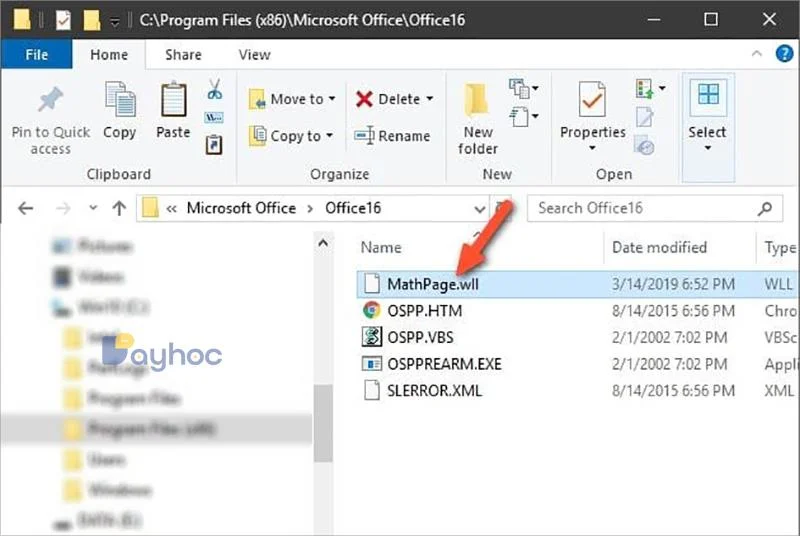Click the OSPP.HTM file name
800x536 pixels.
424,311
